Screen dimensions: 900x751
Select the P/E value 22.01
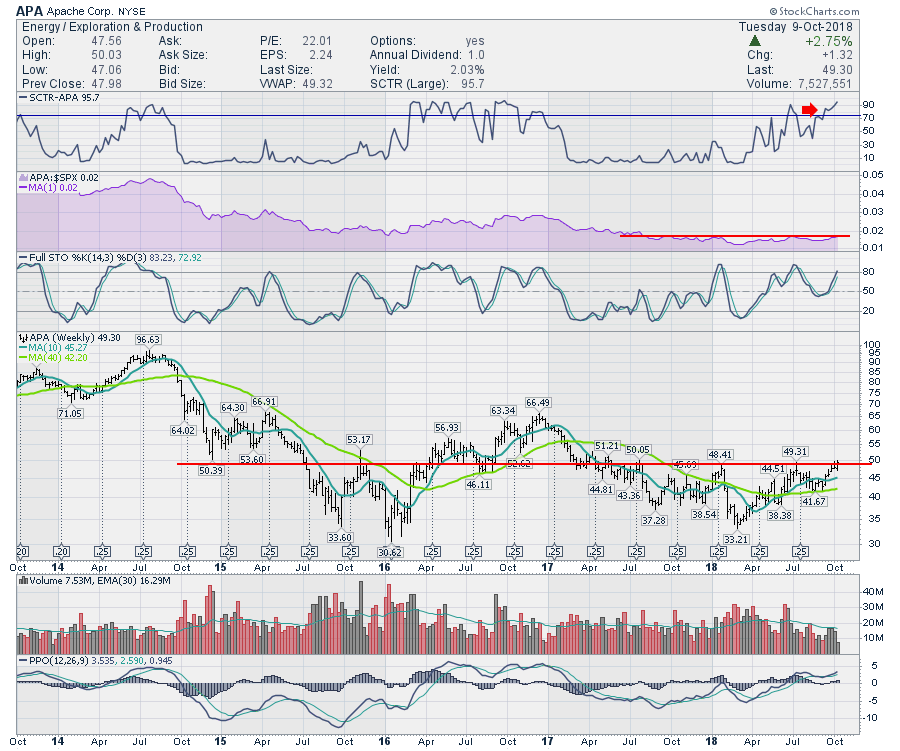coord(317,41)
